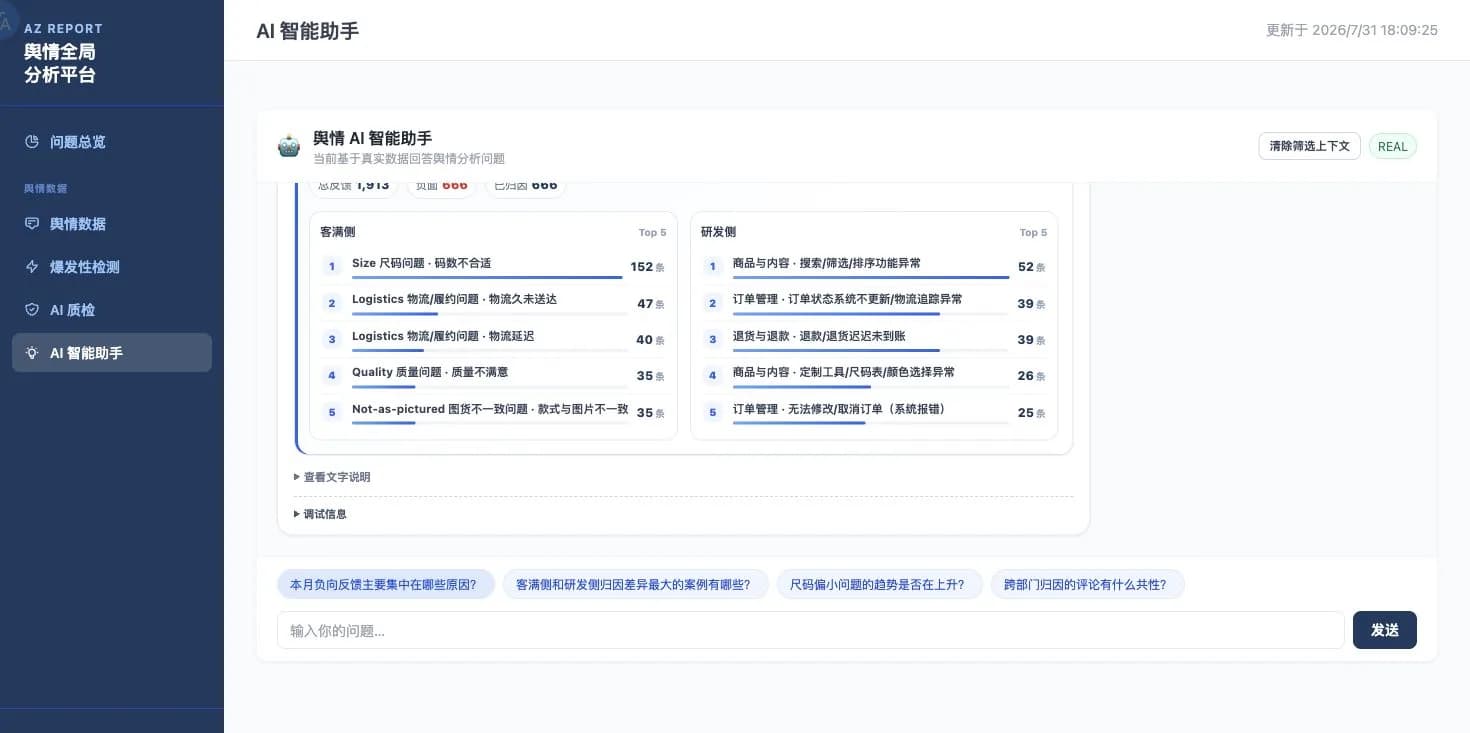Open 爆发性检测 in the sidebar
1470x733 pixels.
(112, 267)
